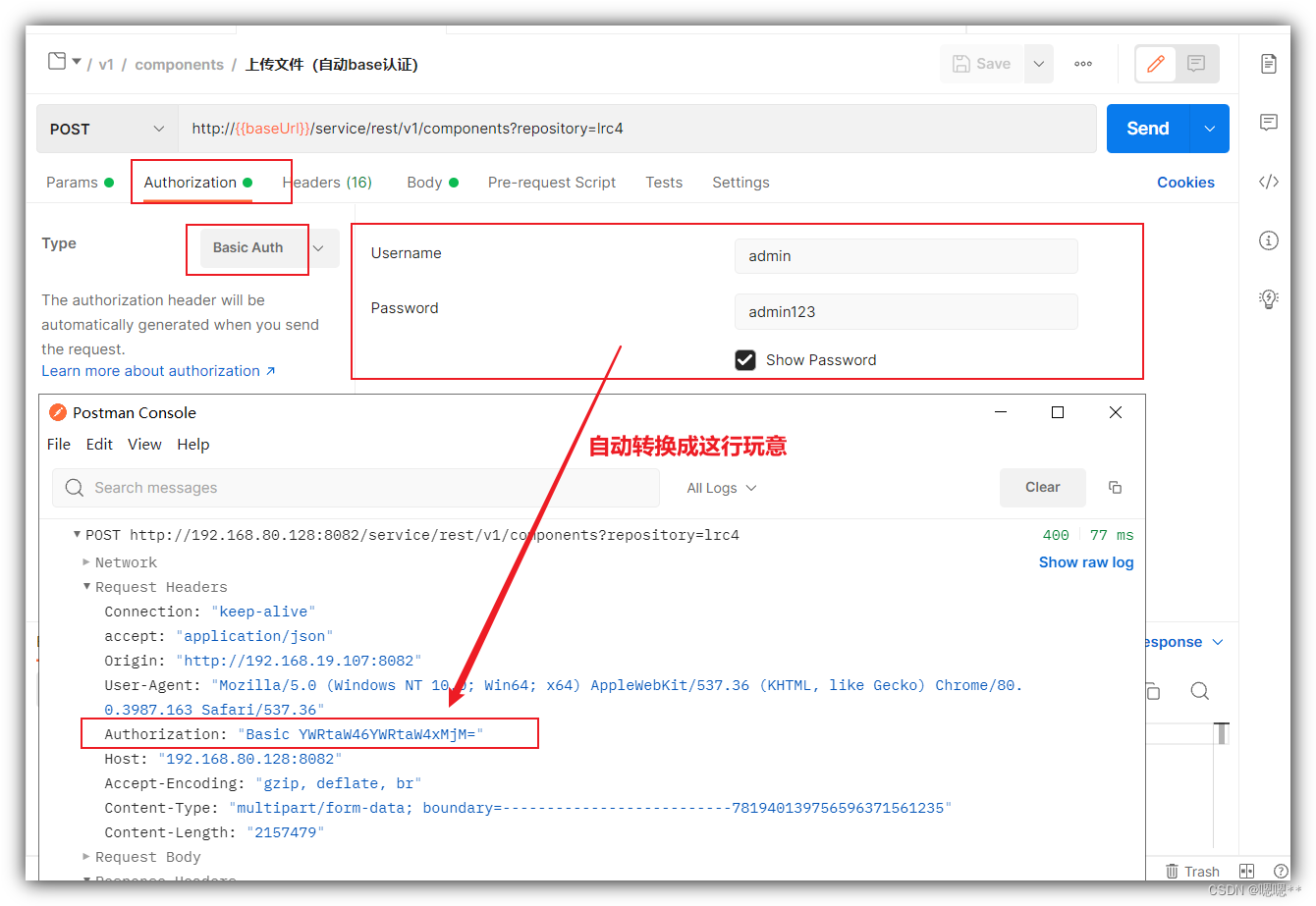
Task: Open the code snippet icon in right sidebar
Action: click(1269, 182)
